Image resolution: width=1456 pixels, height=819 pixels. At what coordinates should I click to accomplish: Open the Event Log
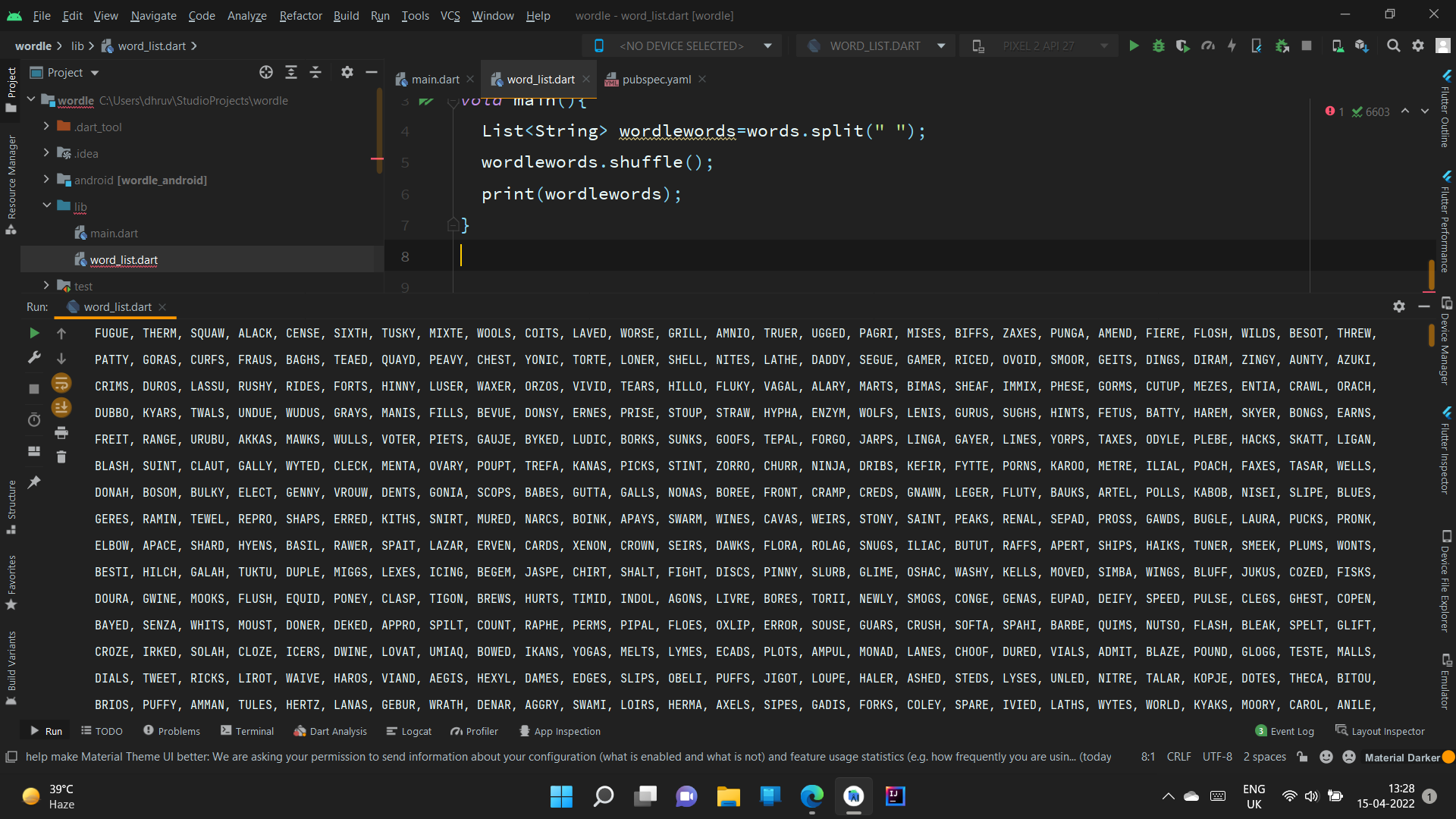(x=1285, y=731)
